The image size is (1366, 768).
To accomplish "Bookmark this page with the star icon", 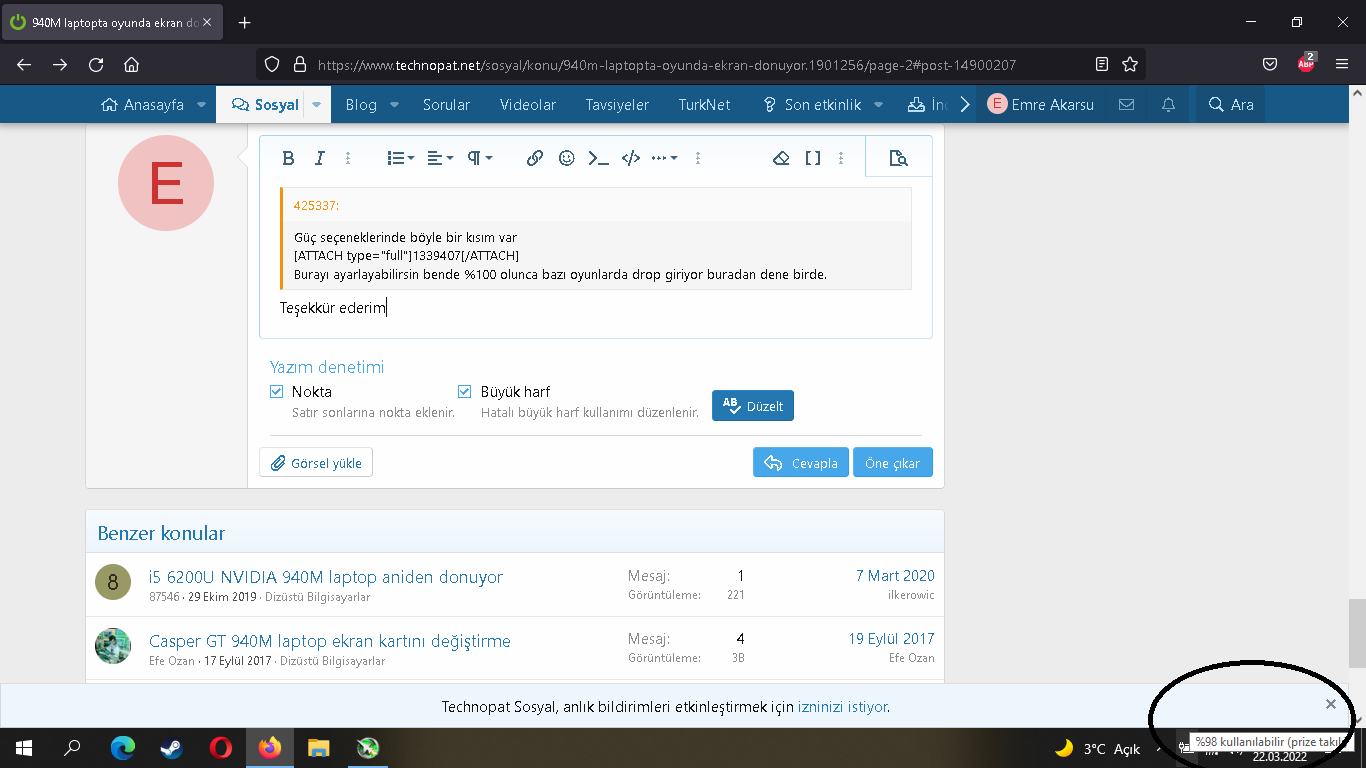I will point(1130,64).
